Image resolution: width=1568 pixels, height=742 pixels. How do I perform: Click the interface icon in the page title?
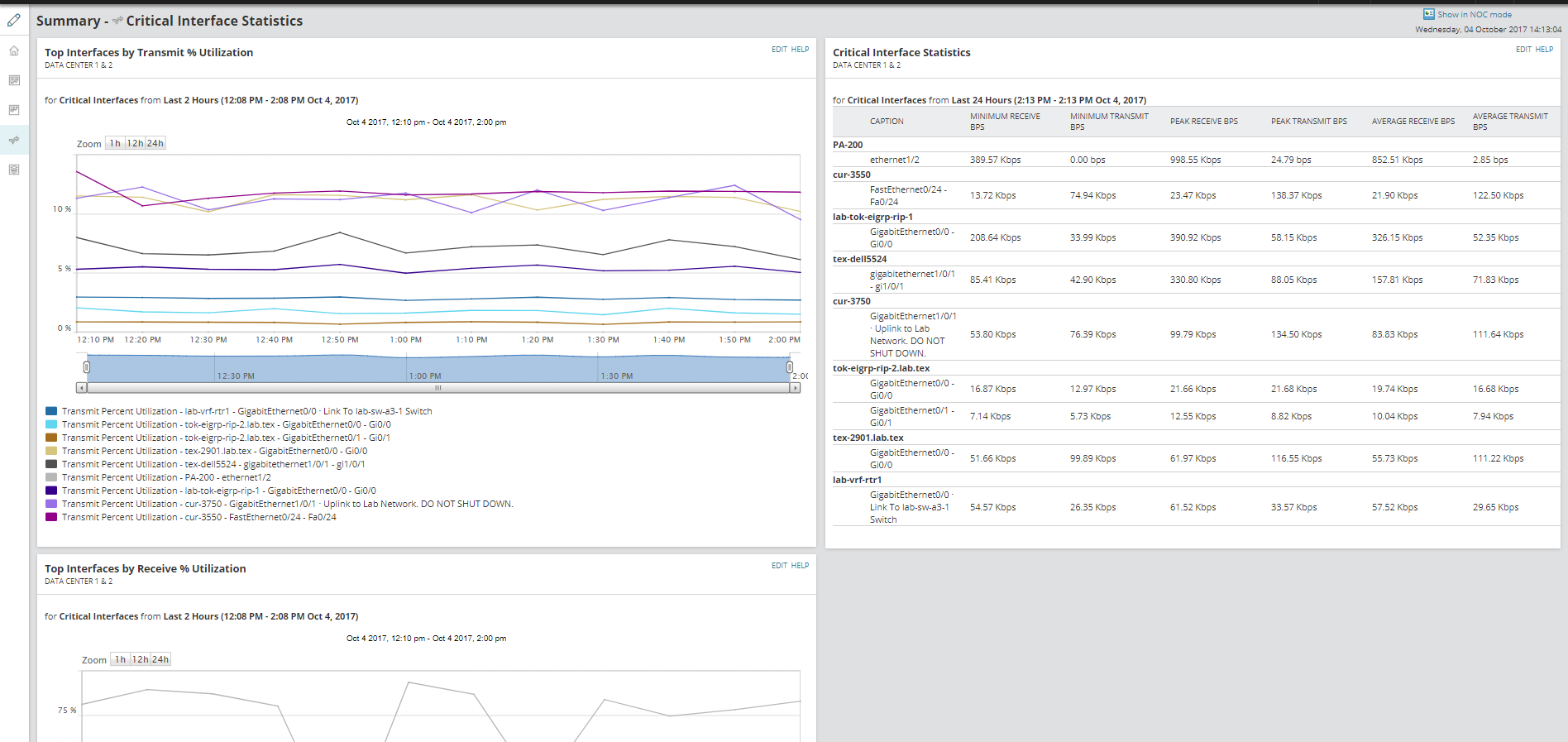(117, 21)
